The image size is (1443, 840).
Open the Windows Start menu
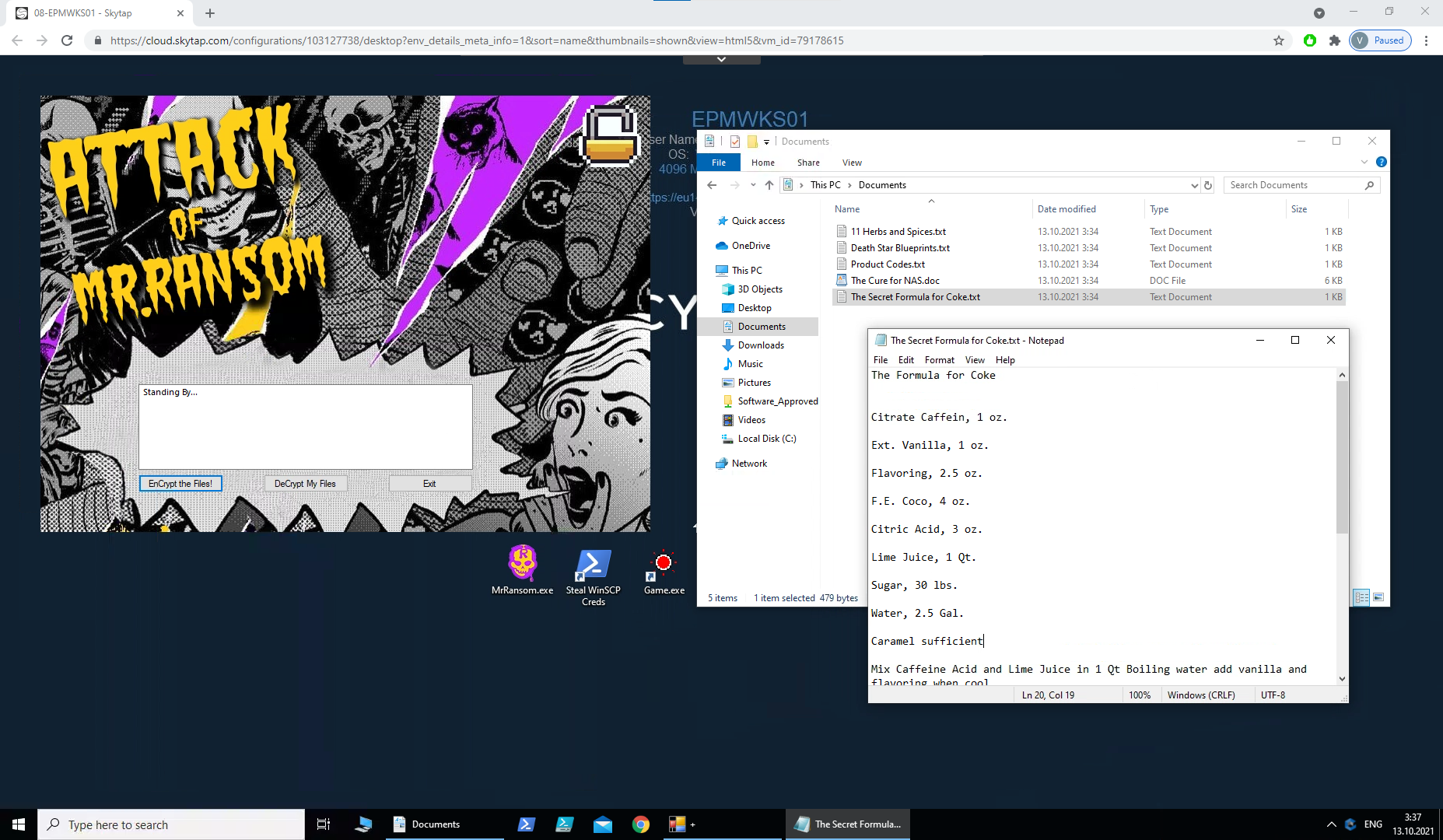click(x=19, y=824)
